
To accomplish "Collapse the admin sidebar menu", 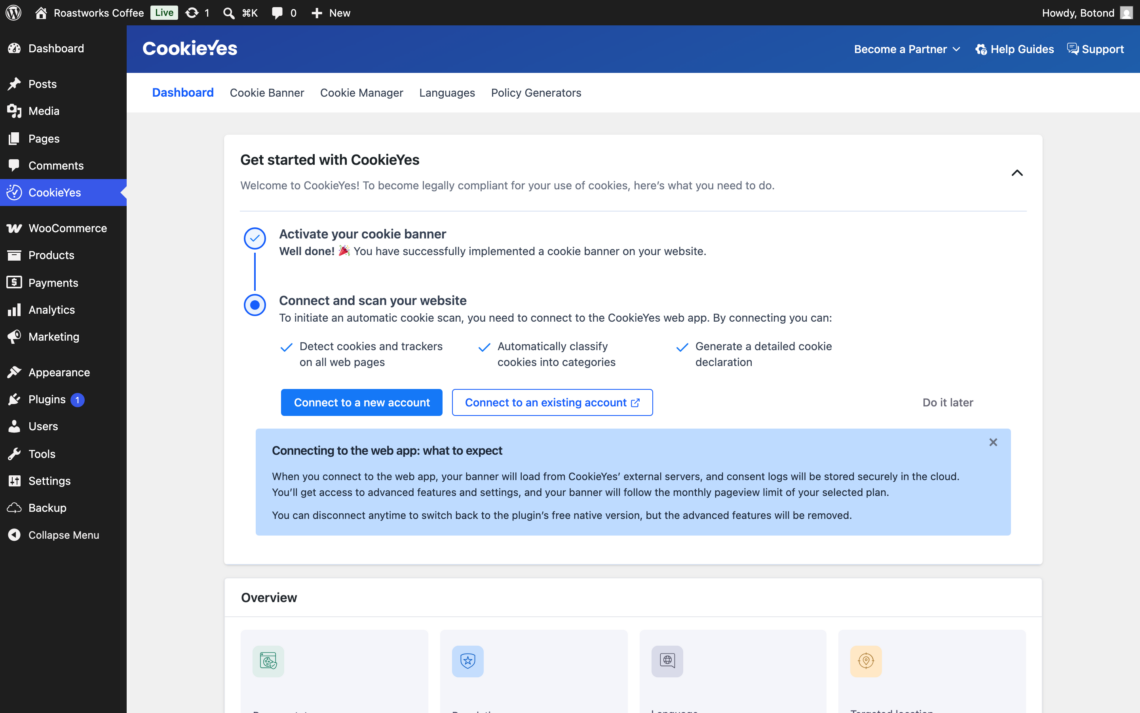I will pos(63,535).
